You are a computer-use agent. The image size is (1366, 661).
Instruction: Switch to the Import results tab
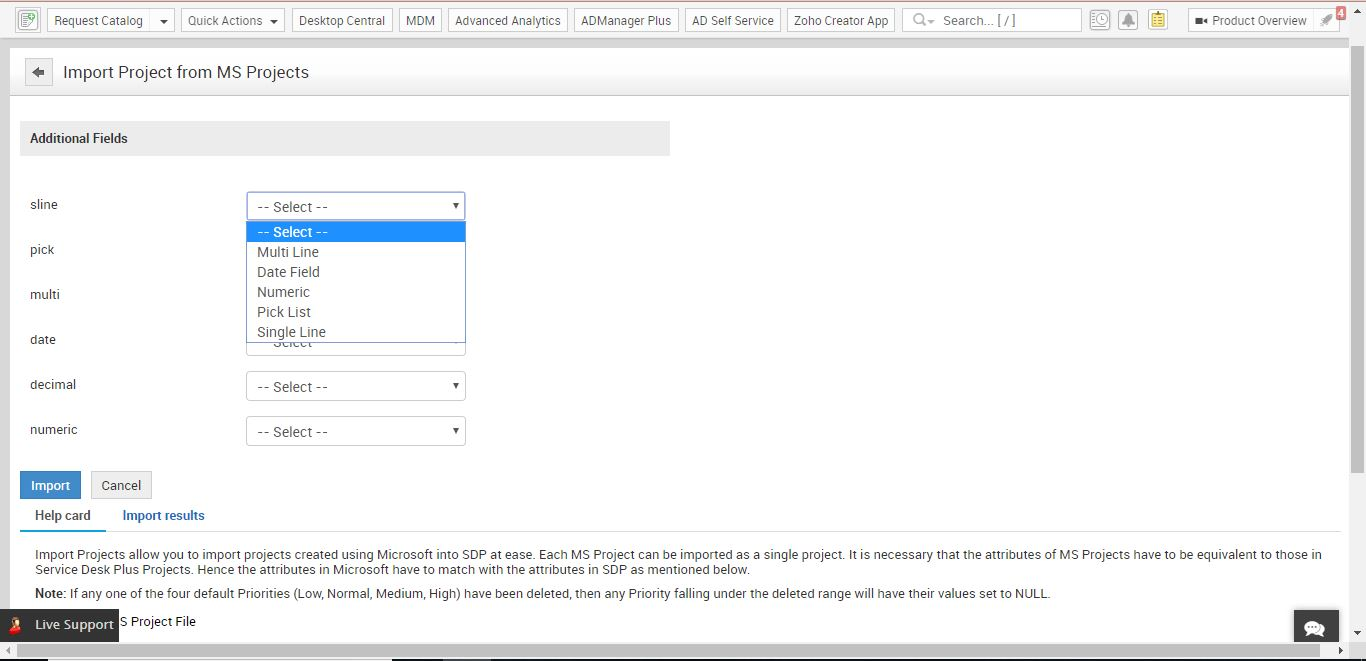[163, 515]
